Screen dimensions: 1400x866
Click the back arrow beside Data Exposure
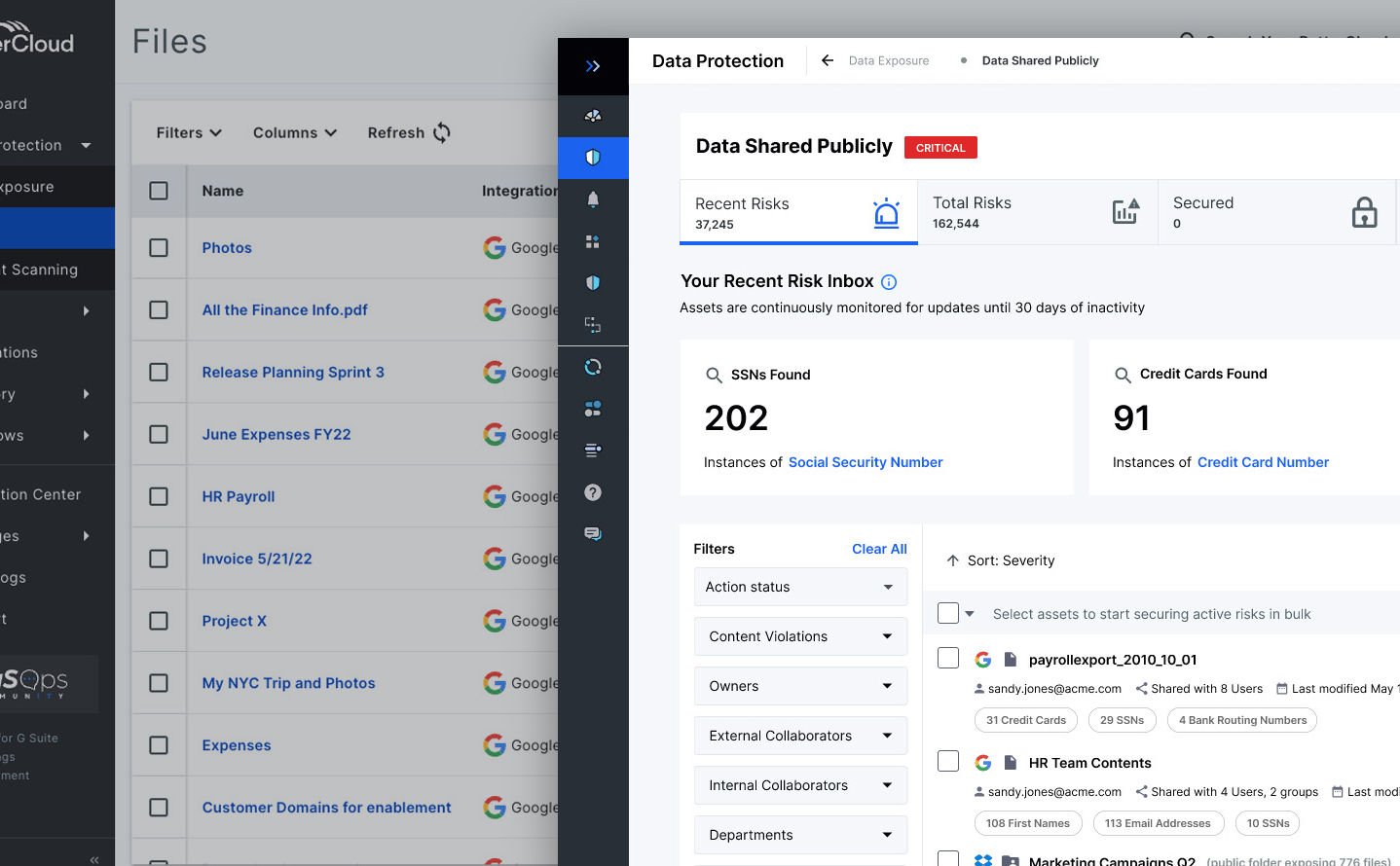coord(828,60)
